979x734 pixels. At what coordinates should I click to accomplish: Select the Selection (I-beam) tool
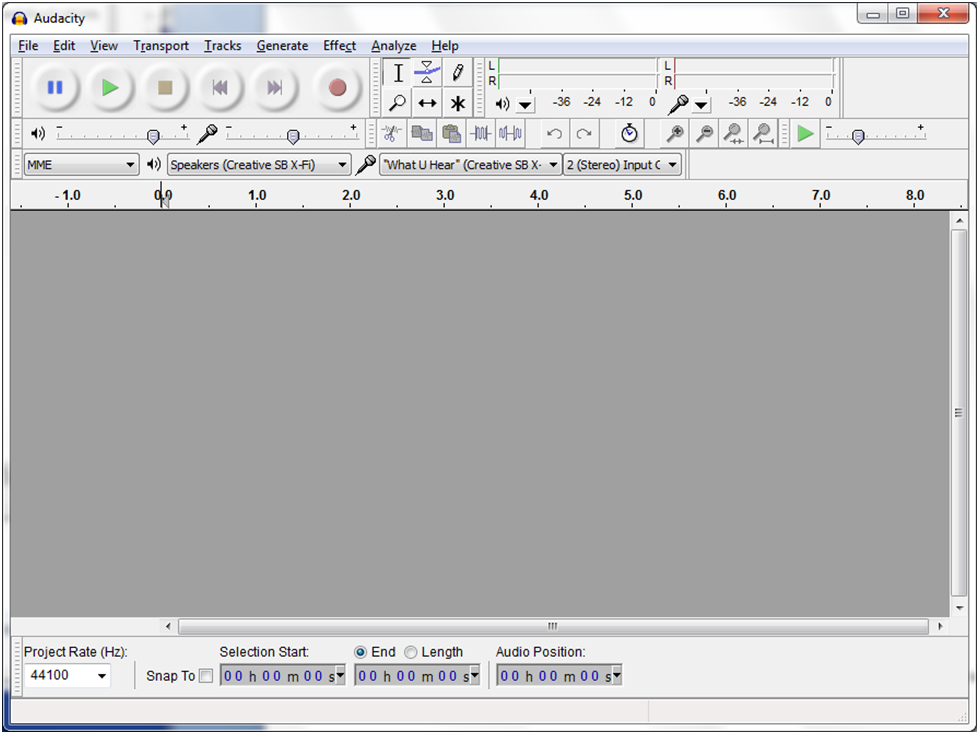coord(398,73)
